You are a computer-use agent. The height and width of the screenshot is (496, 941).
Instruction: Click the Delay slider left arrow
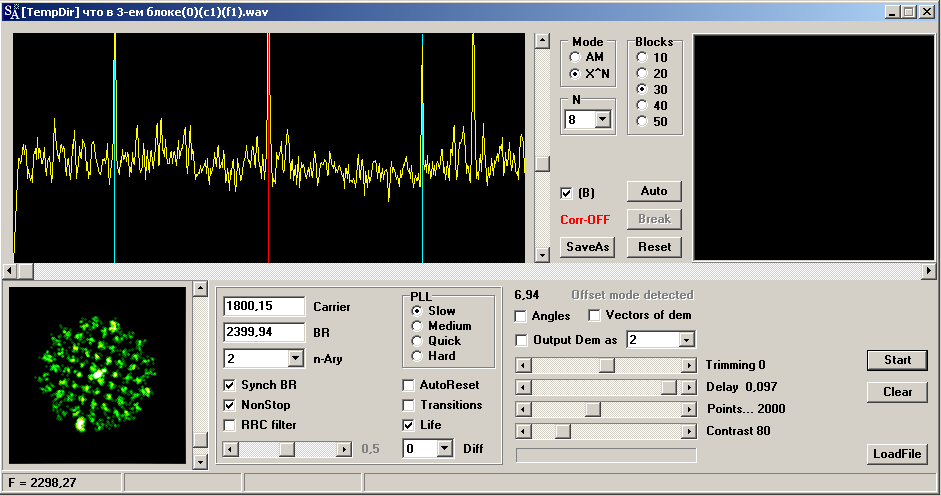tap(522, 387)
